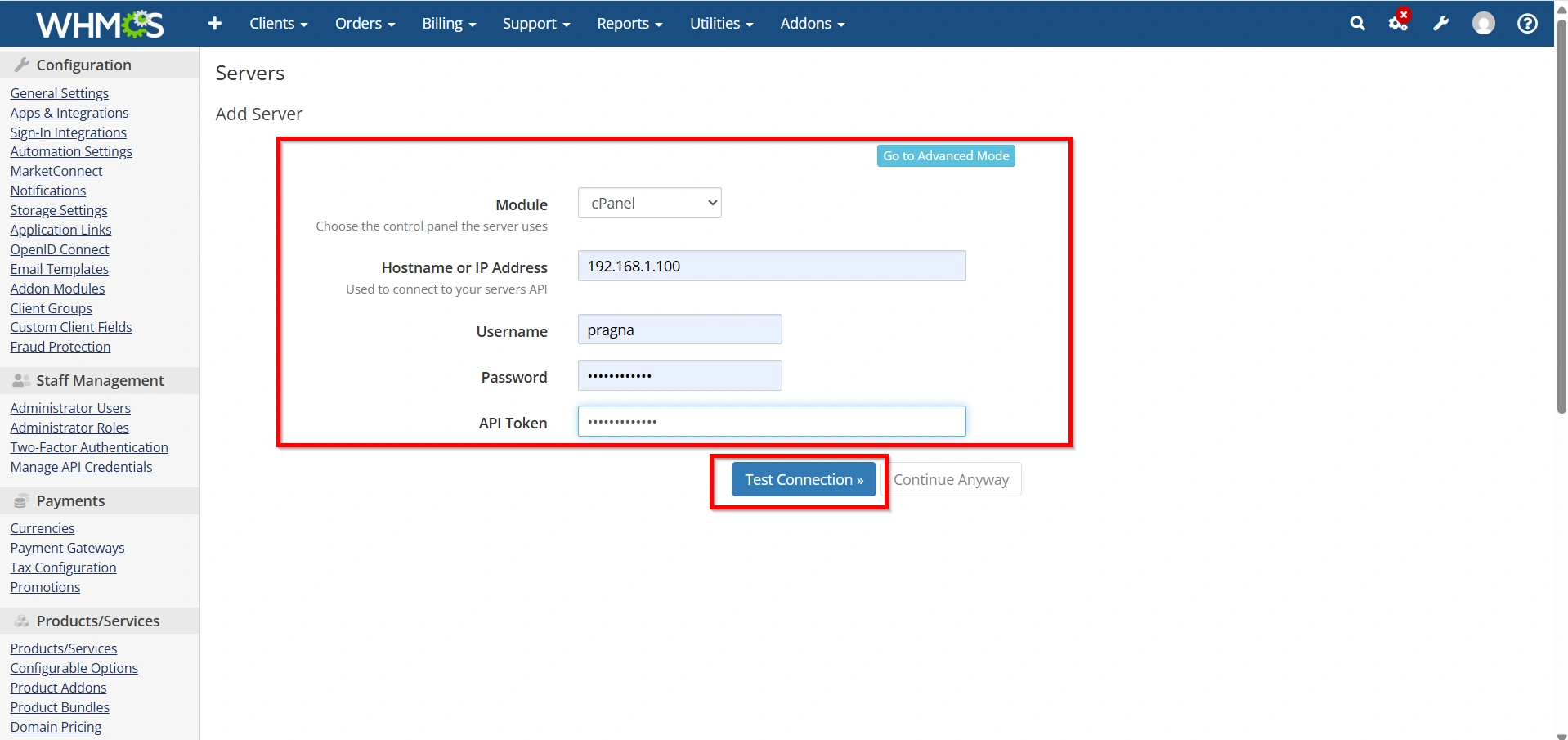Screen dimensions: 1568x740
Task: Open the Billing menu
Action: click(449, 24)
